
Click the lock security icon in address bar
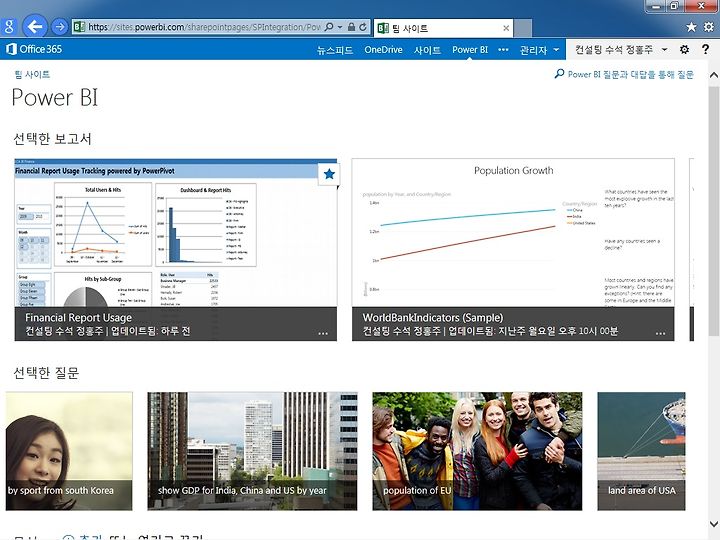click(351, 27)
